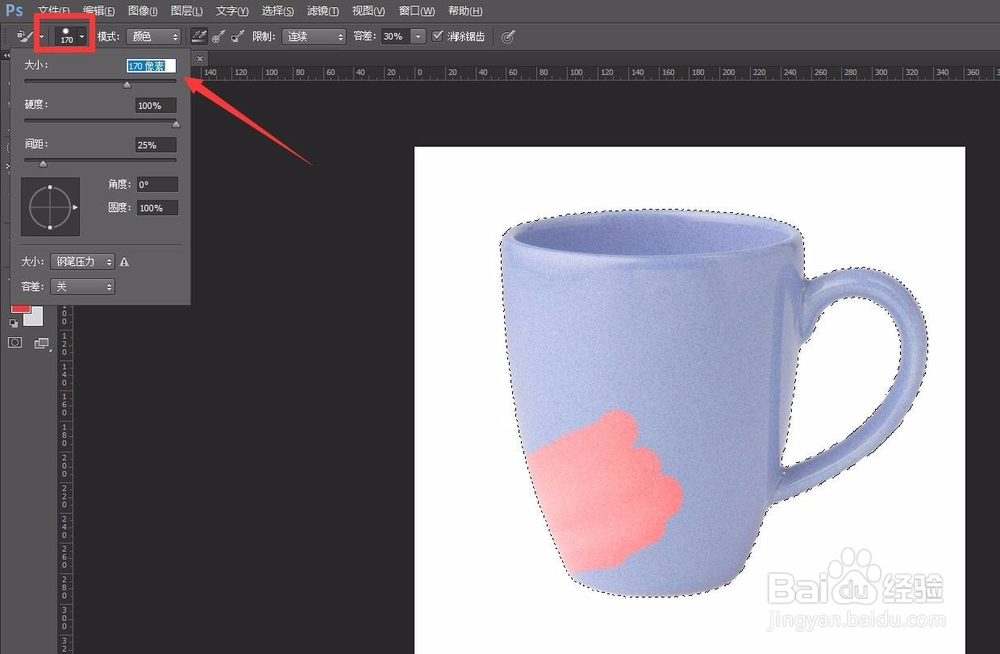Open the 选择(S) menu
This screenshot has height=654, width=1000.
point(277,11)
